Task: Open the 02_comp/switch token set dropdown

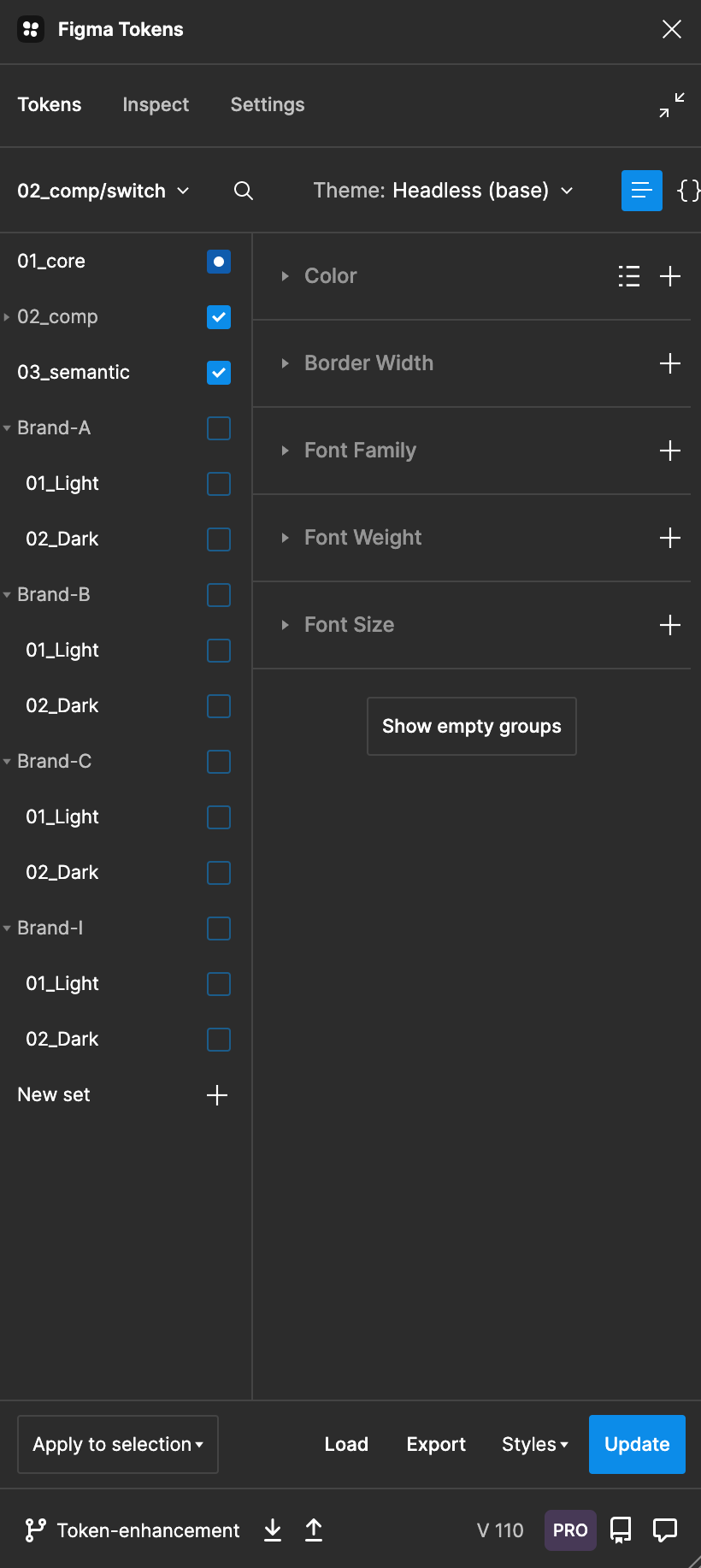Action: [103, 191]
